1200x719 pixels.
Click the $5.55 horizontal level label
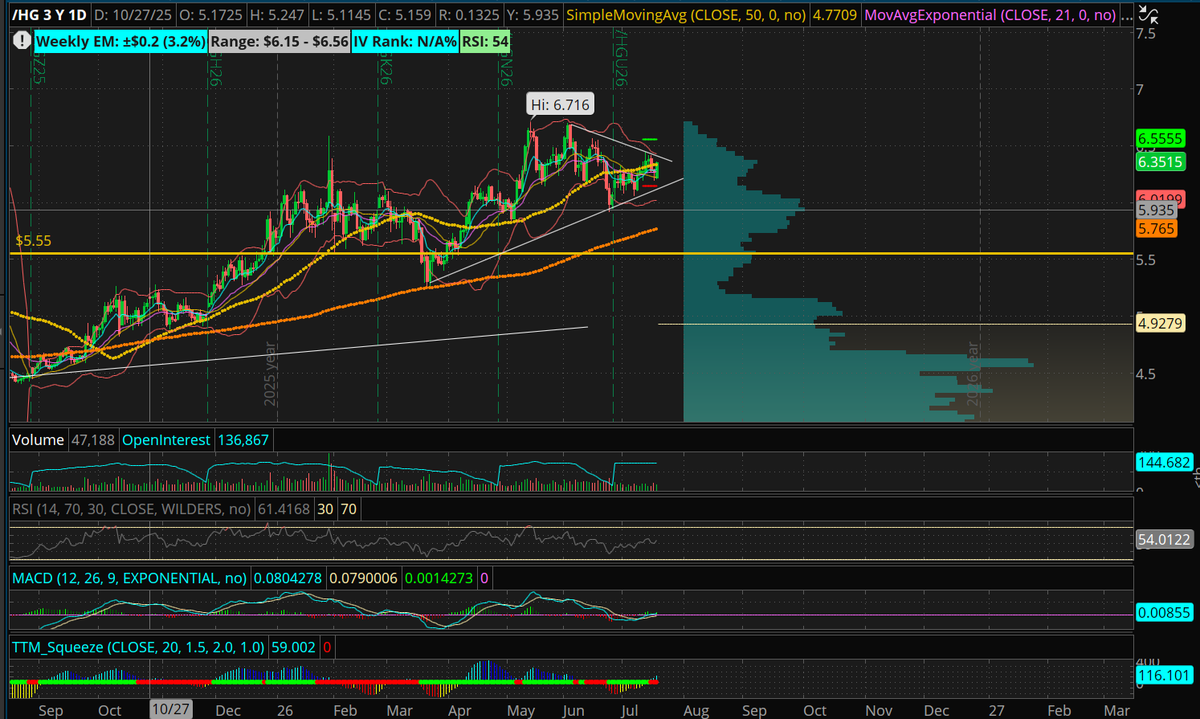(x=32, y=242)
